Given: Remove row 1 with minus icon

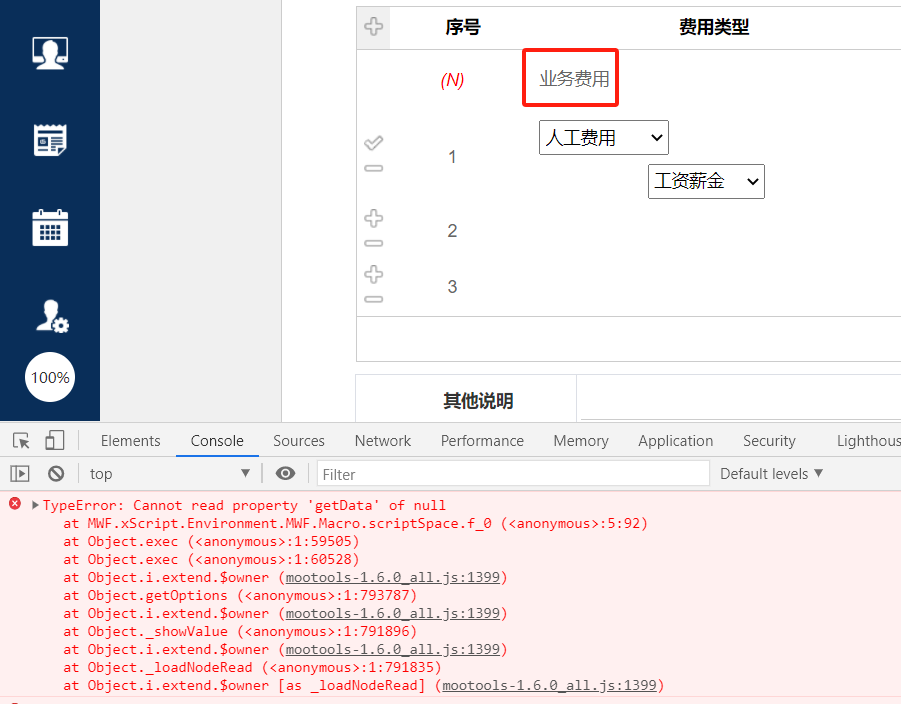Looking at the screenshot, I should tap(374, 168).
